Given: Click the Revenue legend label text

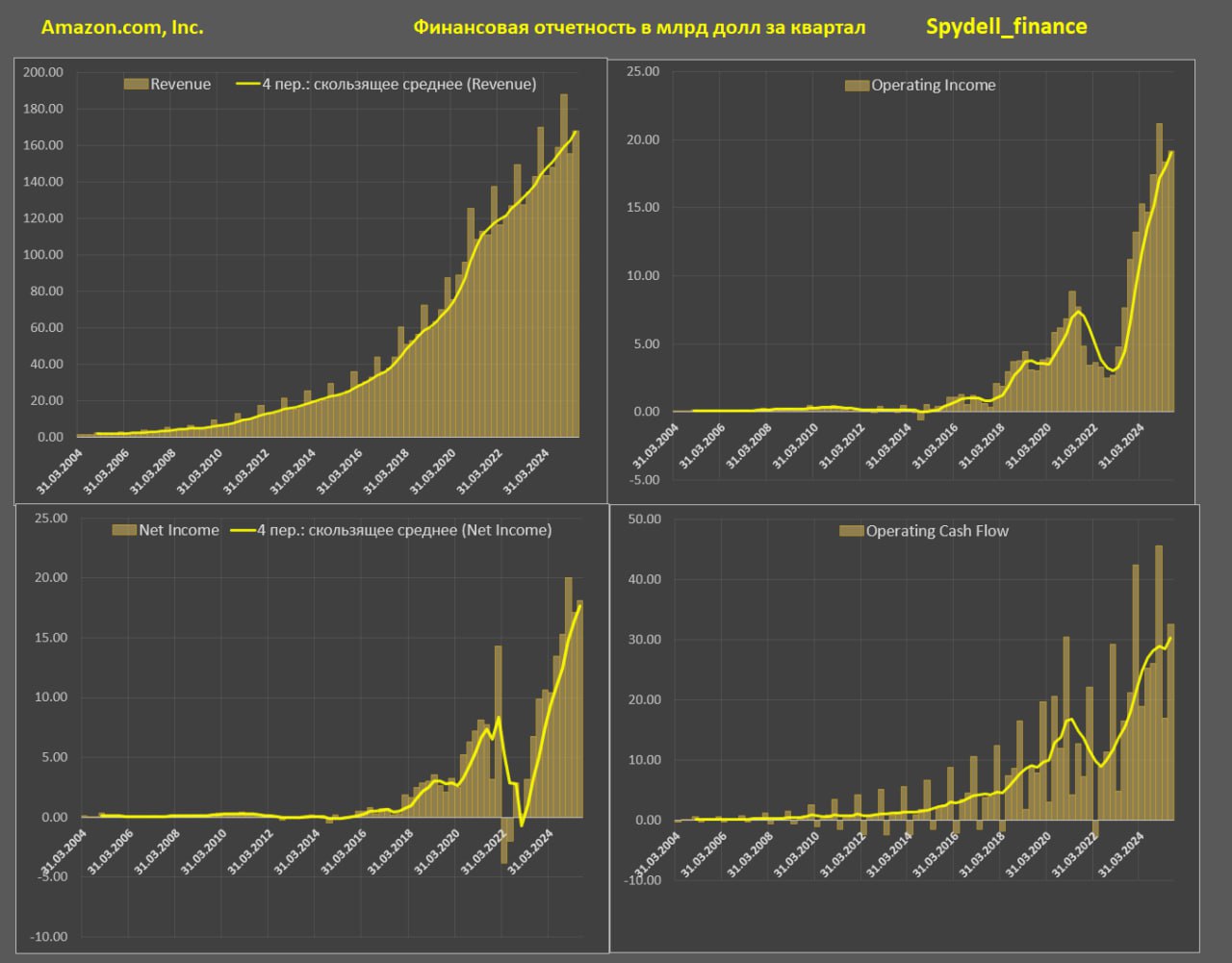Looking at the screenshot, I should [181, 85].
